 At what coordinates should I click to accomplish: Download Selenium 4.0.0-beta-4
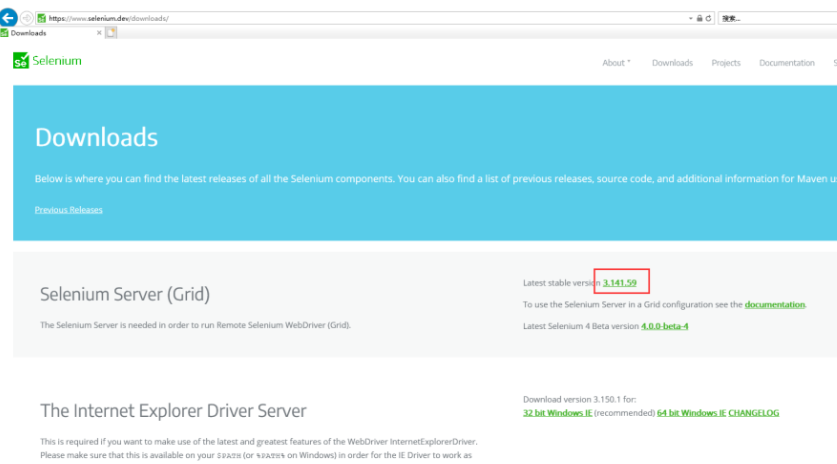click(665, 326)
